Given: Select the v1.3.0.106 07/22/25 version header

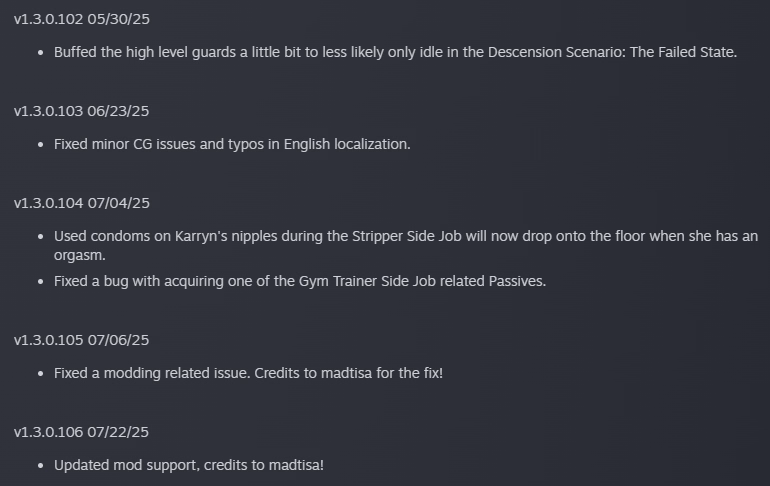Looking at the screenshot, I should (x=82, y=432).
